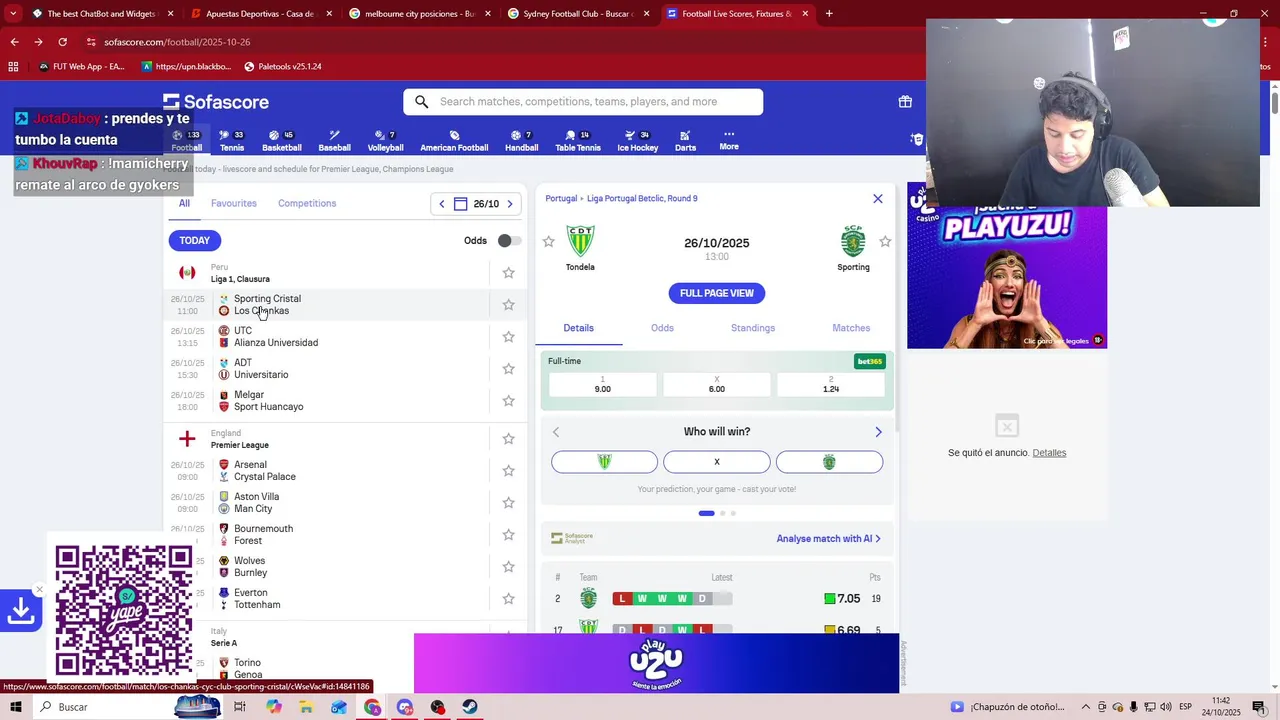This screenshot has width=1280, height=720.
Task: Open the American Football sport icon
Action: pos(454,141)
